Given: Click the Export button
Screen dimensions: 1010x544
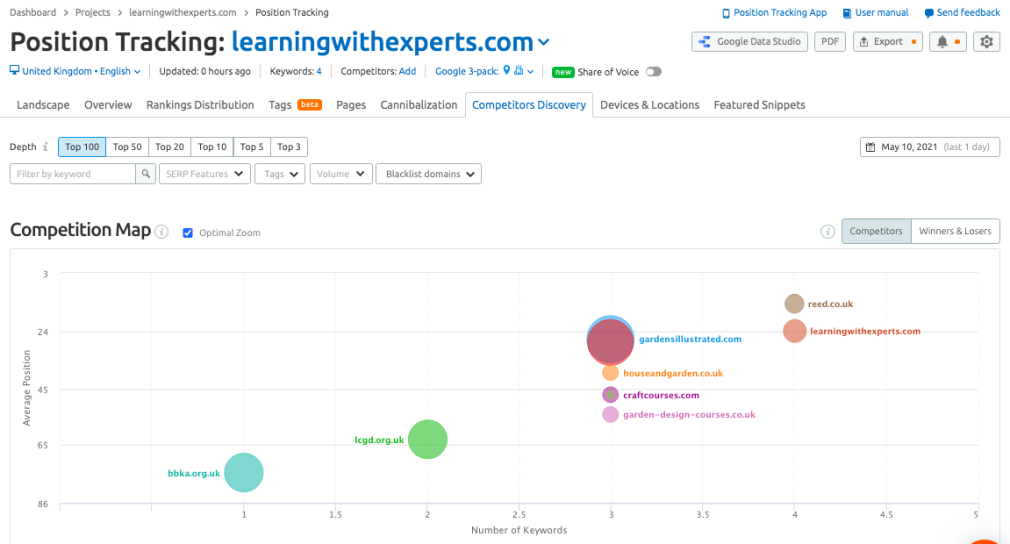Looking at the screenshot, I should 888,42.
